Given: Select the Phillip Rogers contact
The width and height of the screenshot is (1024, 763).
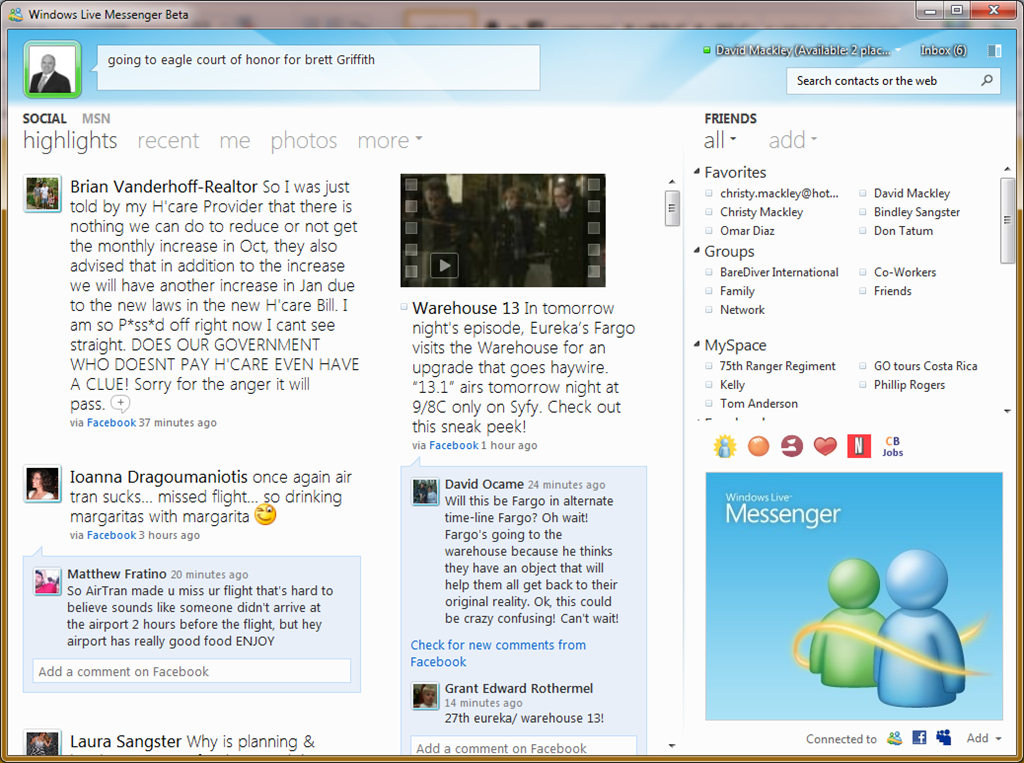Looking at the screenshot, I should click(x=909, y=385).
